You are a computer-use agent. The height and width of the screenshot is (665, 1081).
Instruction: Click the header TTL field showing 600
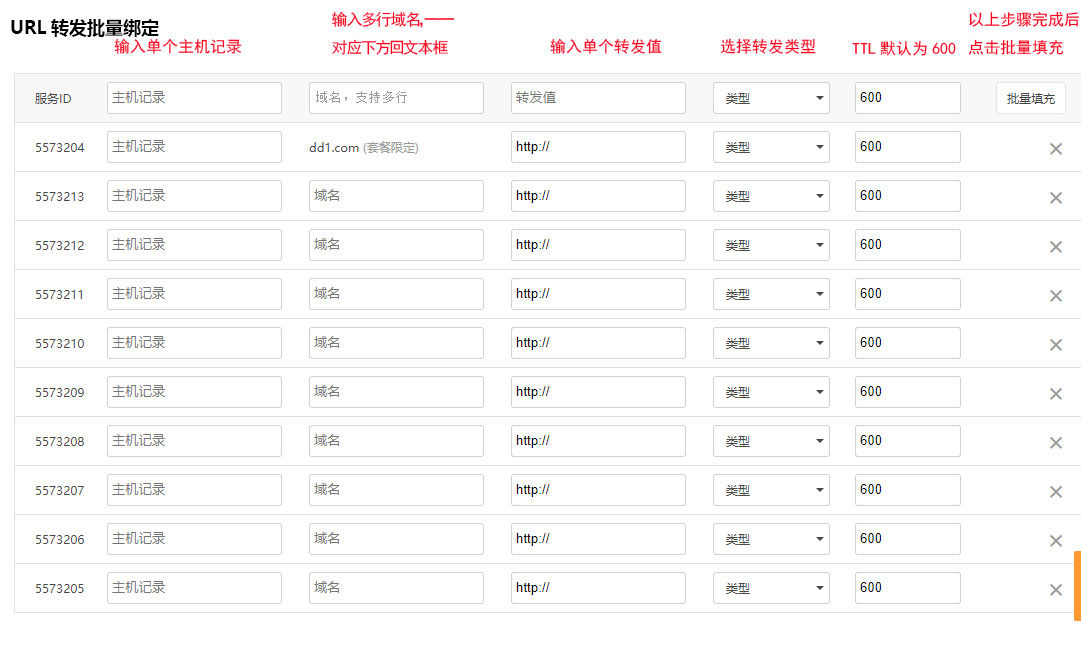(x=907, y=98)
